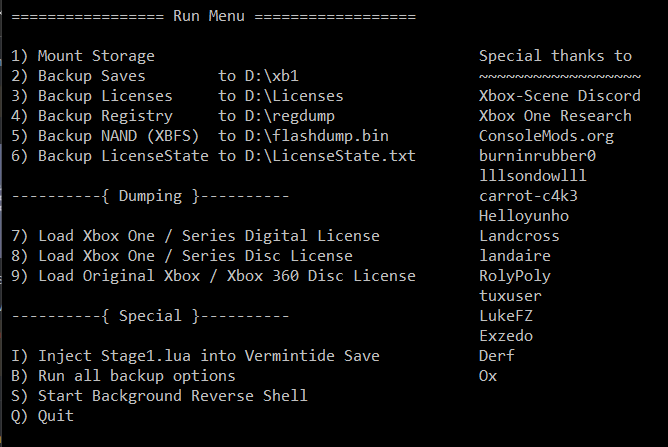Click the Special section header
Image resolution: width=668 pixels, height=447 pixels.
pyautogui.click(x=150, y=317)
